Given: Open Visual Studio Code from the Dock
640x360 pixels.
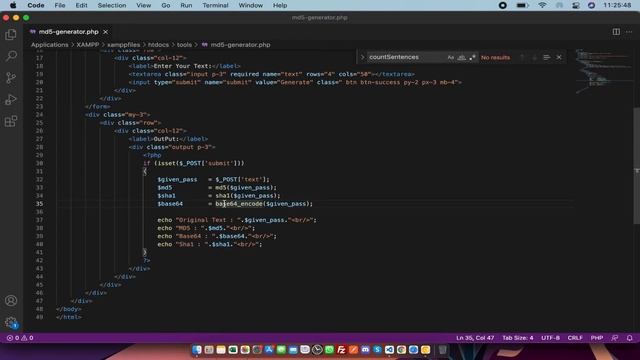Looking at the screenshot, I should [389, 350].
